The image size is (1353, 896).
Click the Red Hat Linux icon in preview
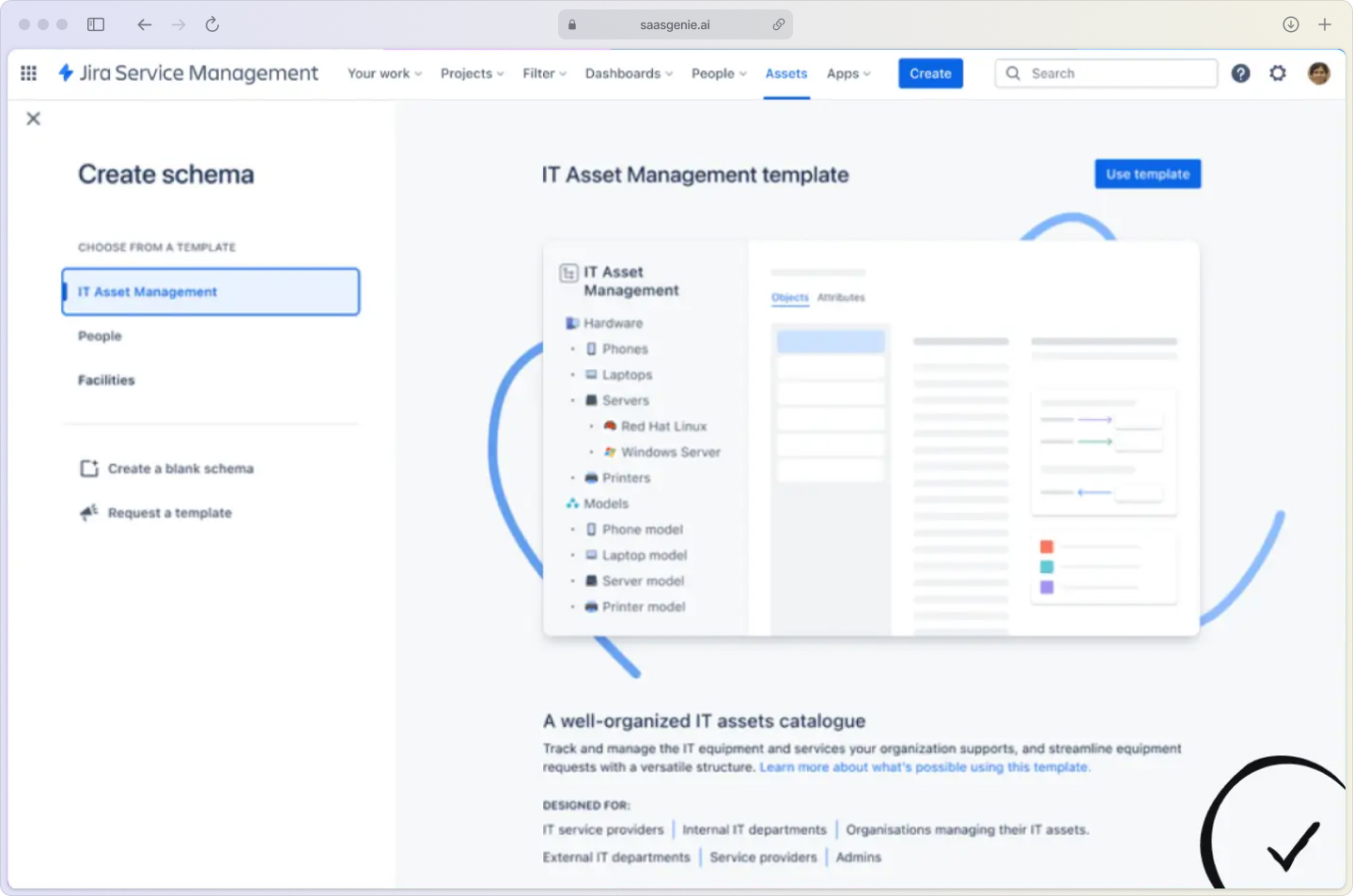pos(610,426)
